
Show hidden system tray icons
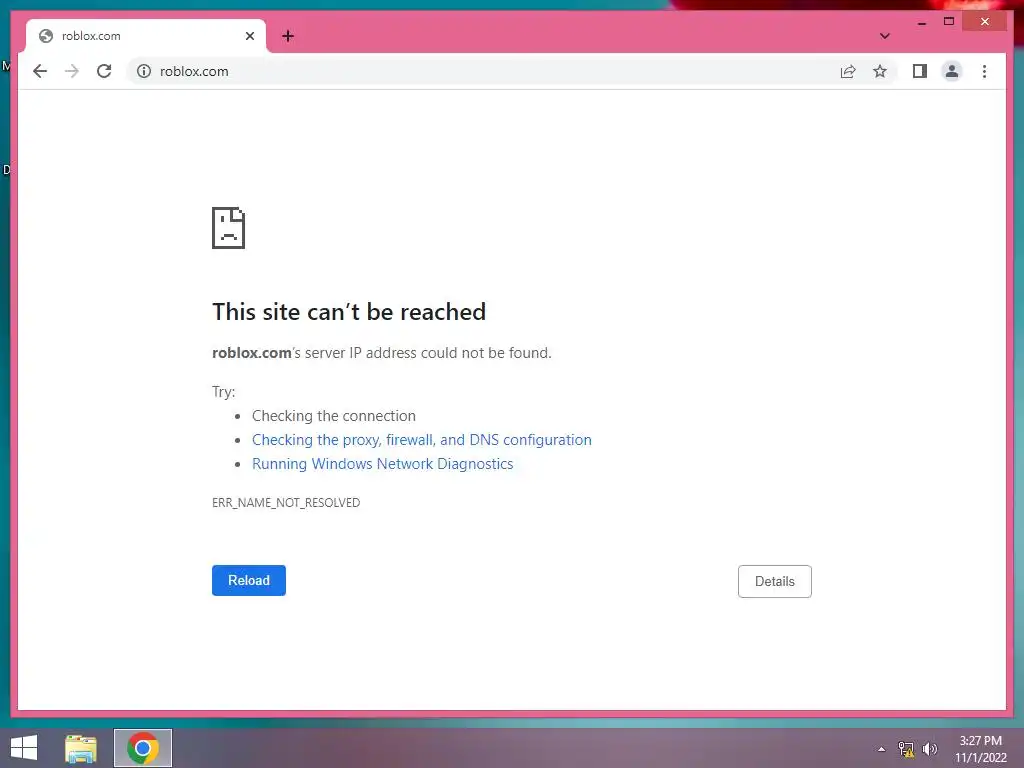(x=882, y=749)
